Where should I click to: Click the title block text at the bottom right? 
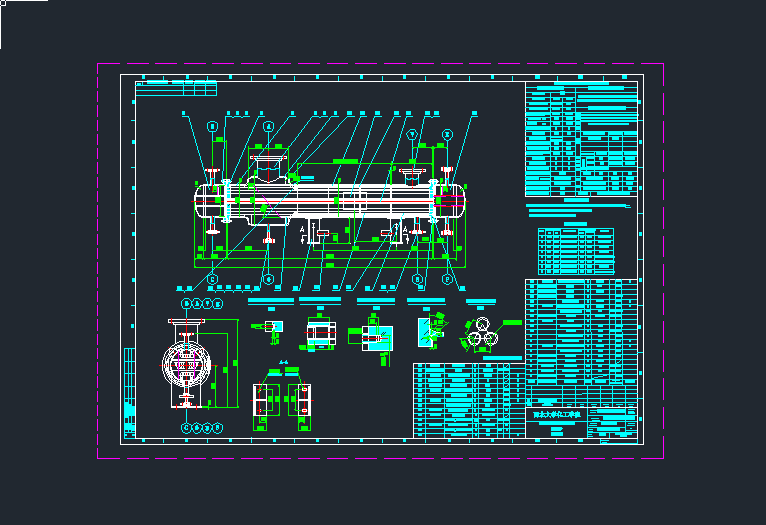coord(557,413)
